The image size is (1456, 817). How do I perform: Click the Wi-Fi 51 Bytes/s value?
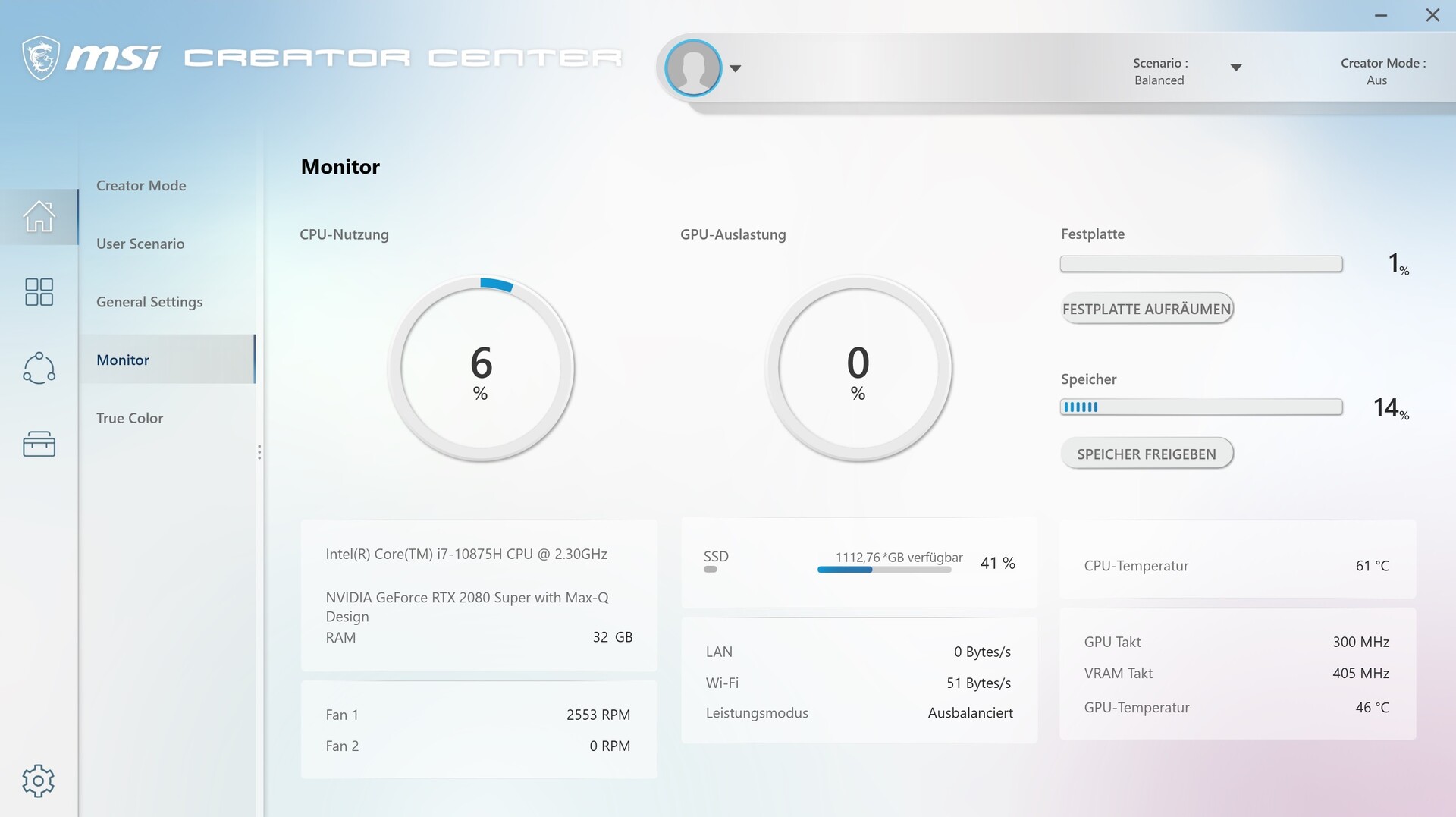point(978,683)
